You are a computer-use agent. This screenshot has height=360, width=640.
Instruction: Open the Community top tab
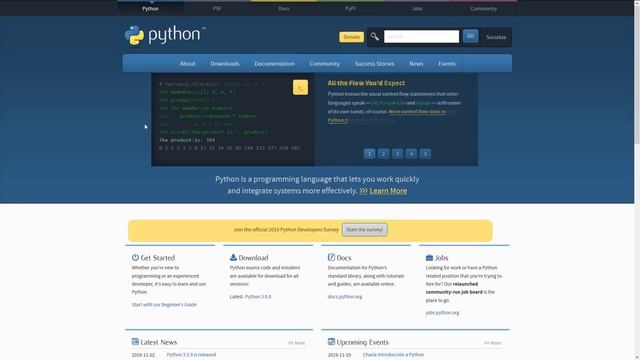tap(483, 8)
